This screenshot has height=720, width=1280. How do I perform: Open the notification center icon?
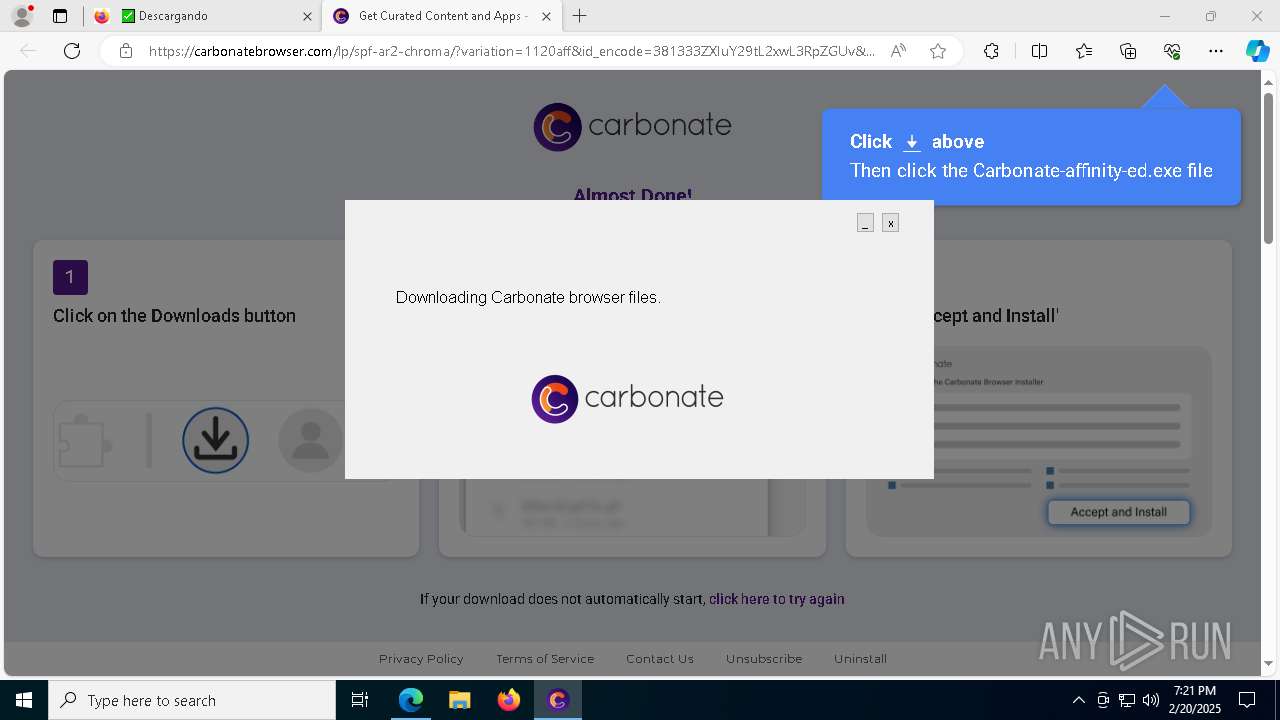[x=1247, y=700]
